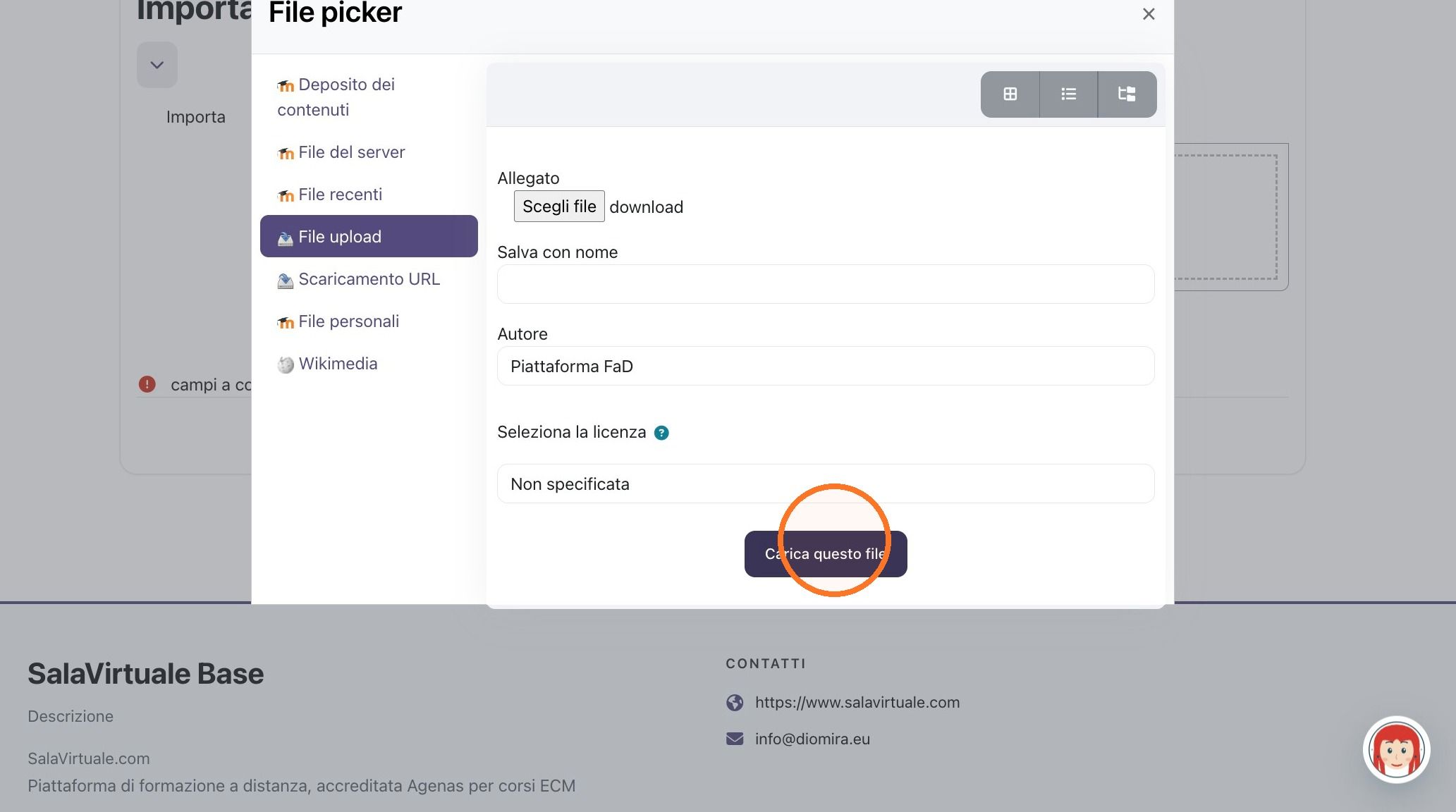Image resolution: width=1456 pixels, height=812 pixels.
Task: Click the Importa label on background page
Action: tap(196, 117)
